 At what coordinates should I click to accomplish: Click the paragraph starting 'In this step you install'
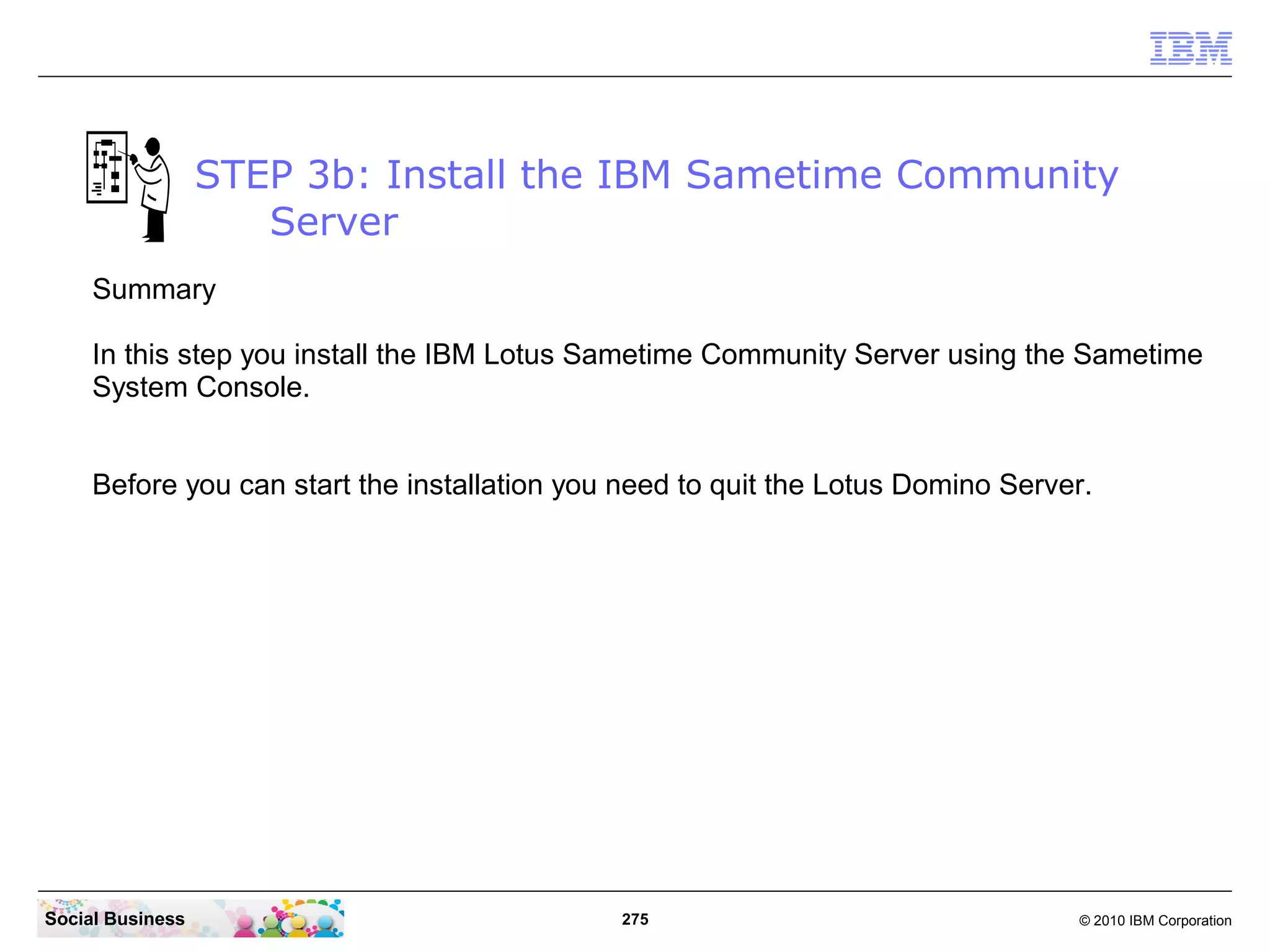click(647, 371)
